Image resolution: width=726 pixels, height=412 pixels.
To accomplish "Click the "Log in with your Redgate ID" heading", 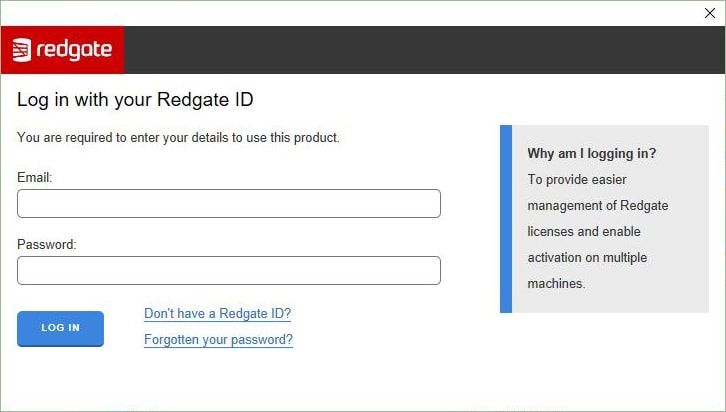I will point(135,100).
